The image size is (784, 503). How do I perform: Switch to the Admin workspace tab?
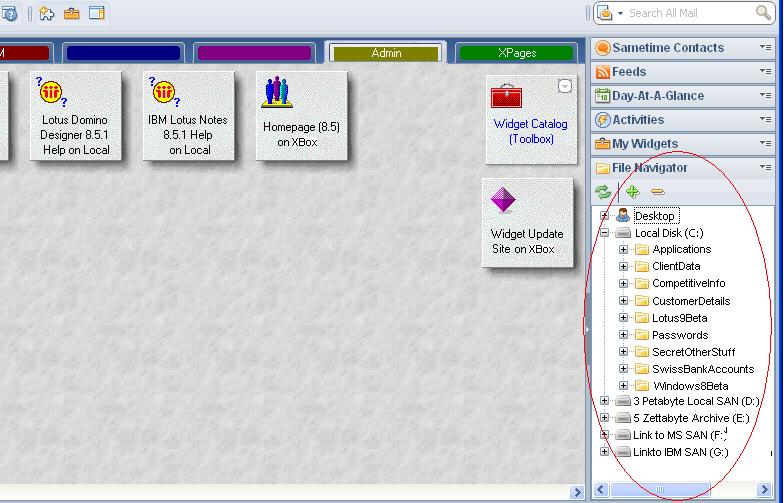coord(386,53)
